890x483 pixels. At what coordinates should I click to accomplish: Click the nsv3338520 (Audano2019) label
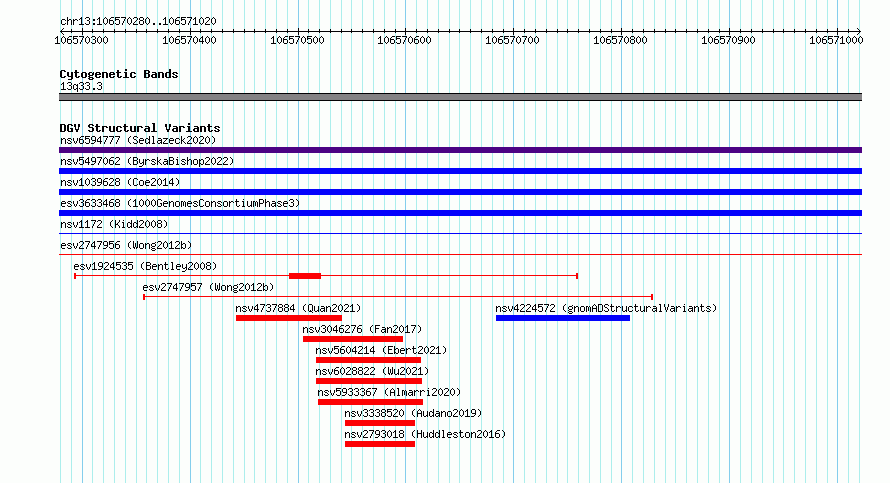413,413
